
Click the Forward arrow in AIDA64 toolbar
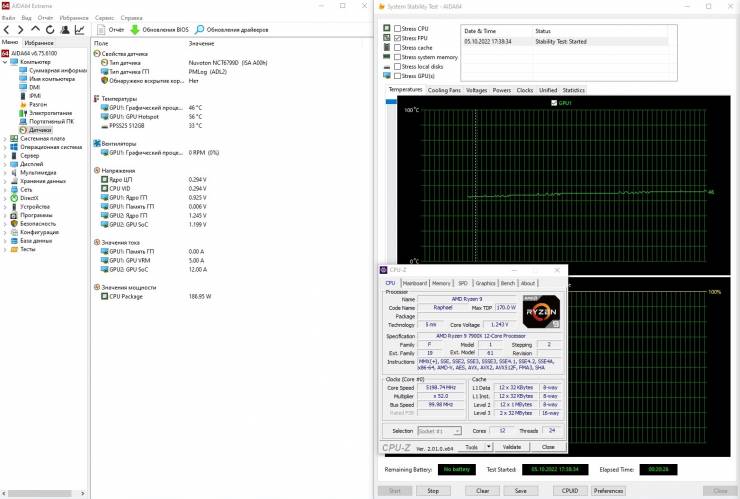[20, 30]
